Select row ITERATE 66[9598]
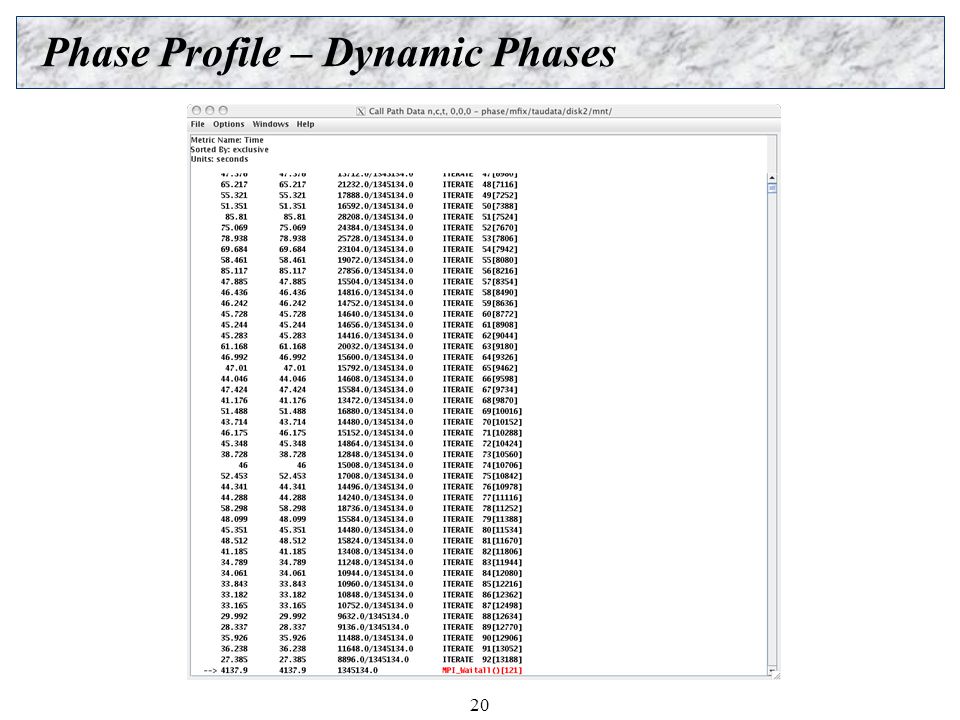Image resolution: width=960 pixels, height=720 pixels. point(369,379)
